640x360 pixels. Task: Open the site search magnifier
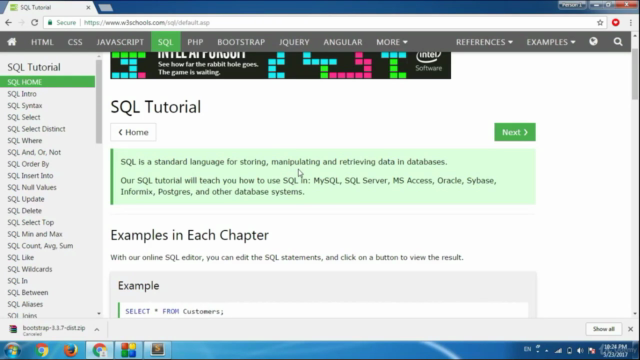click(x=618, y=42)
